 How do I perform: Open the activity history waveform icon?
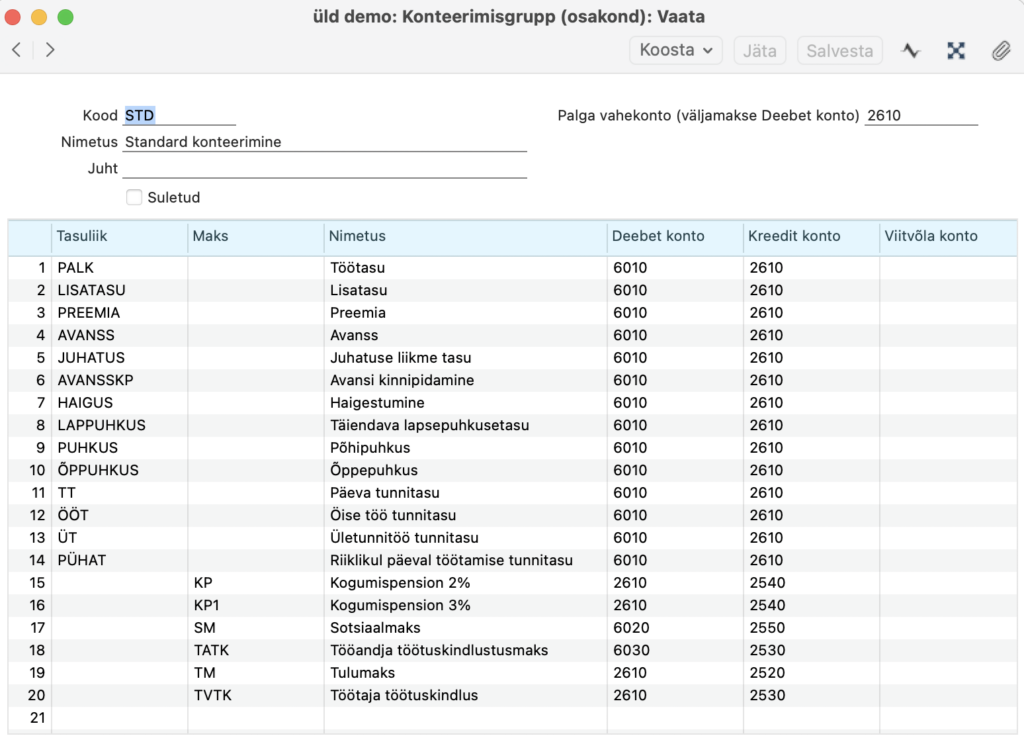click(x=910, y=50)
